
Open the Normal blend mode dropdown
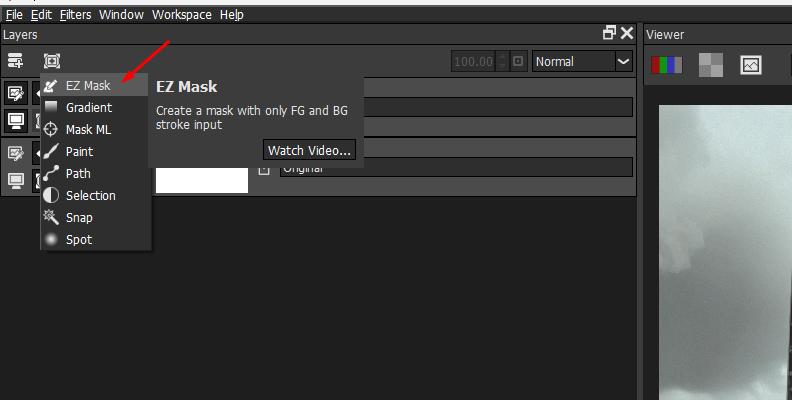[x=582, y=61]
